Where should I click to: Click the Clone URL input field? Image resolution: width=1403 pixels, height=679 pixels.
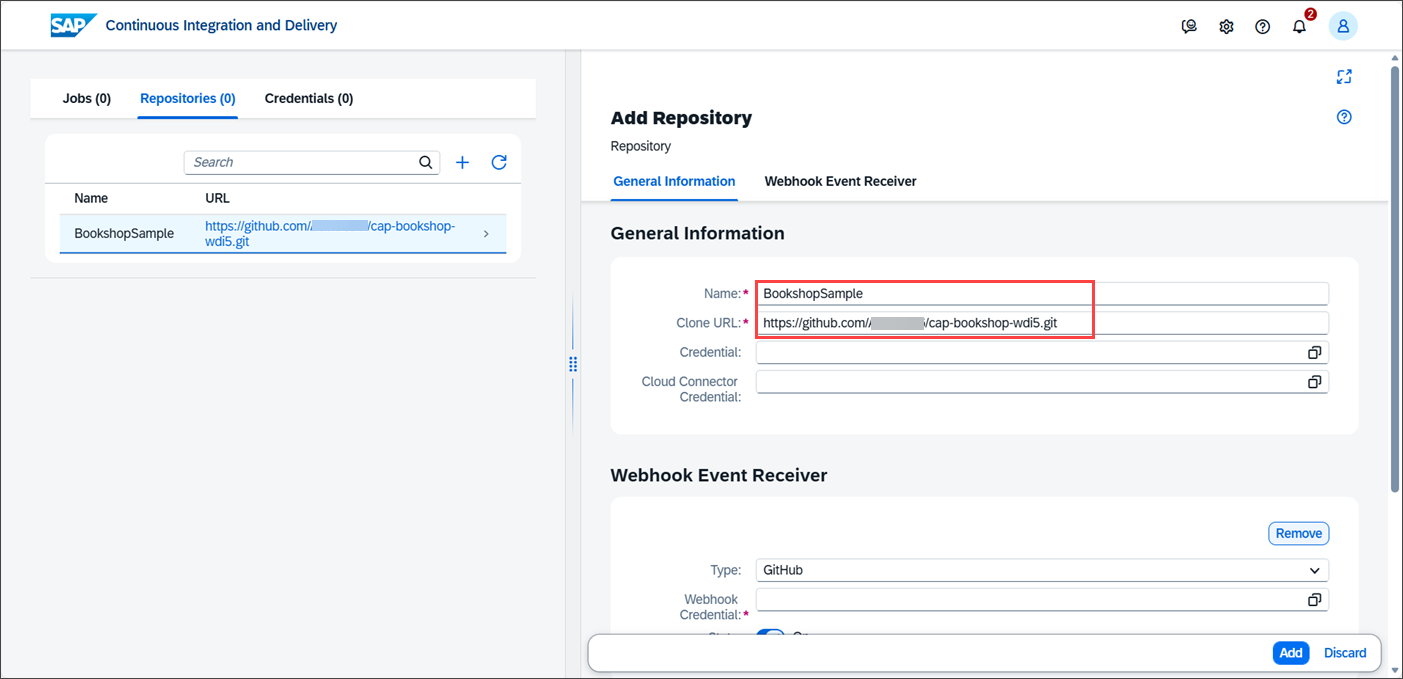coord(1042,323)
